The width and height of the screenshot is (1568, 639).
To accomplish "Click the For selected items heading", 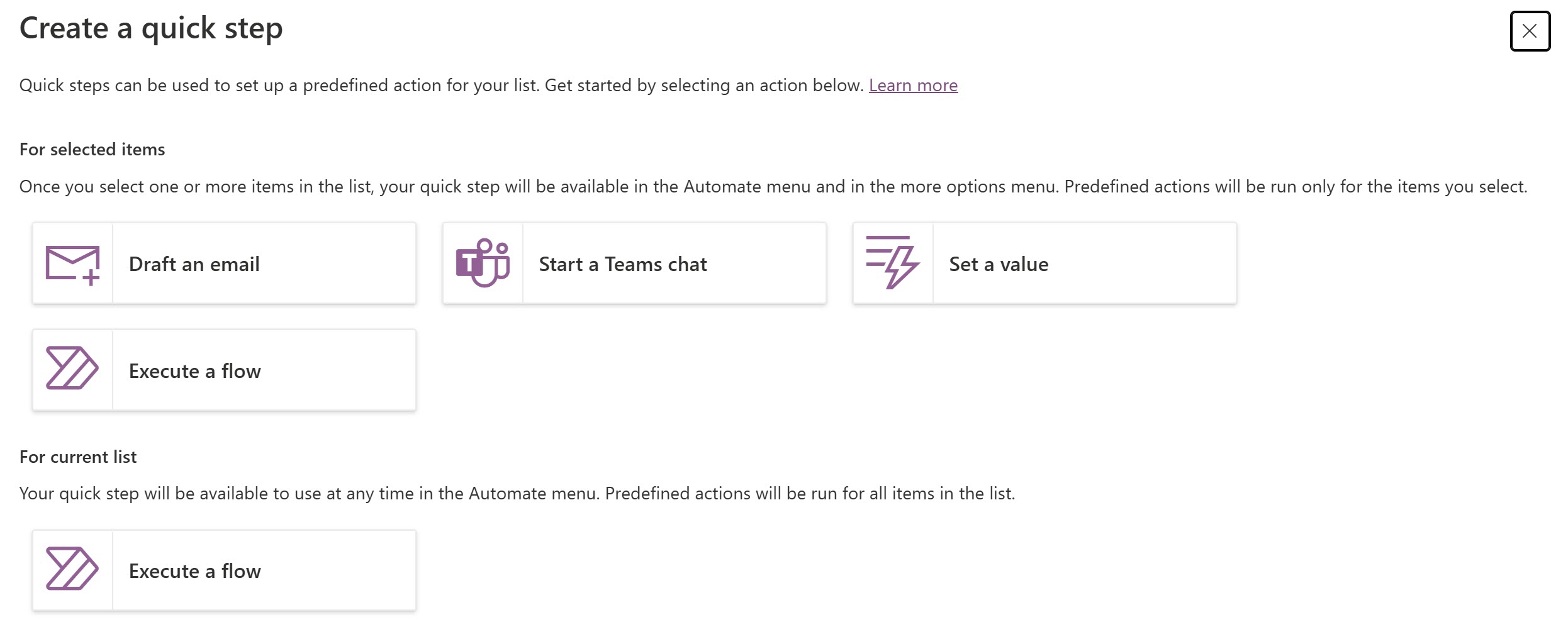I will point(92,150).
